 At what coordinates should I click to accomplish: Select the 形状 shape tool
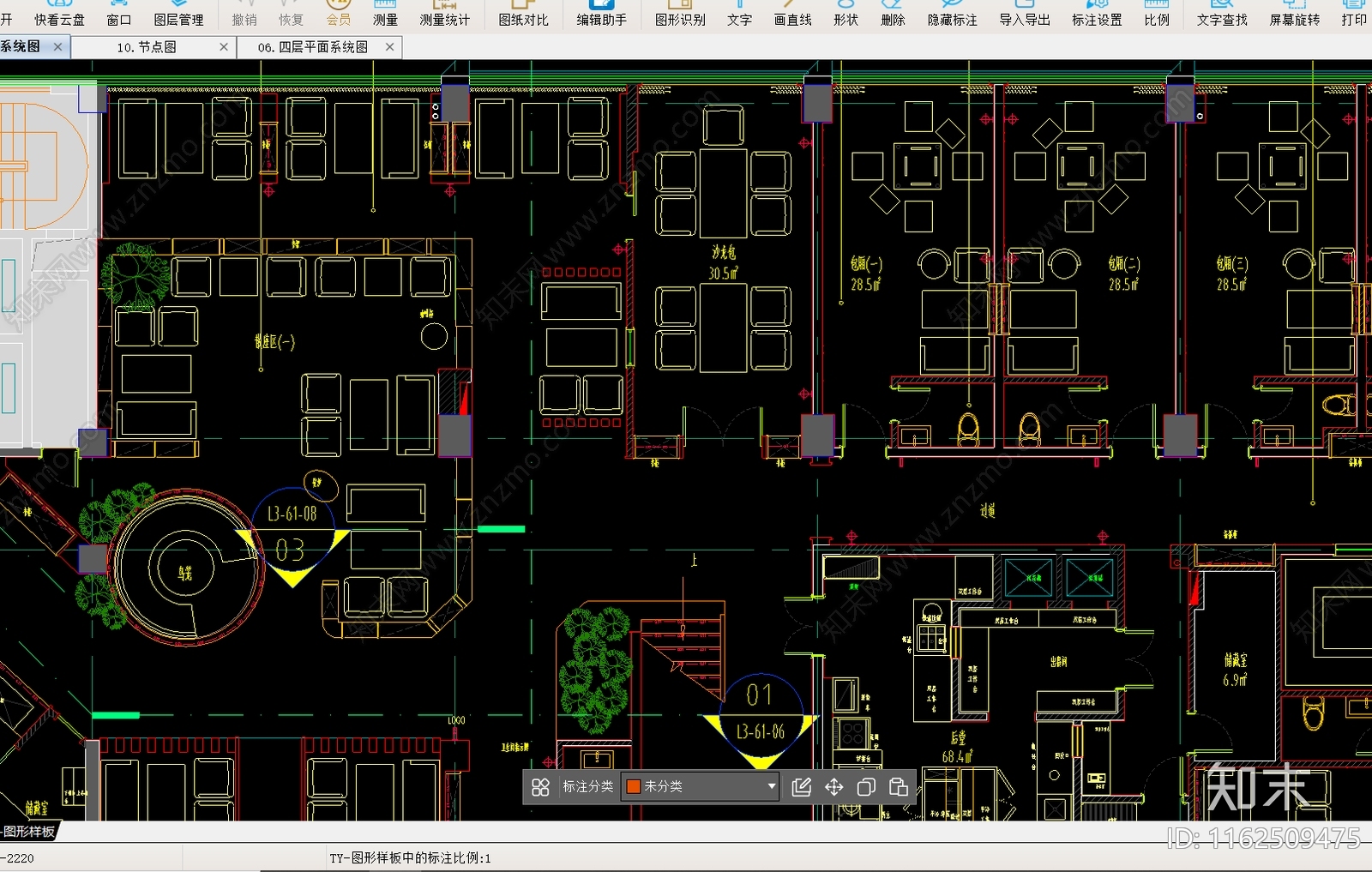point(845,14)
